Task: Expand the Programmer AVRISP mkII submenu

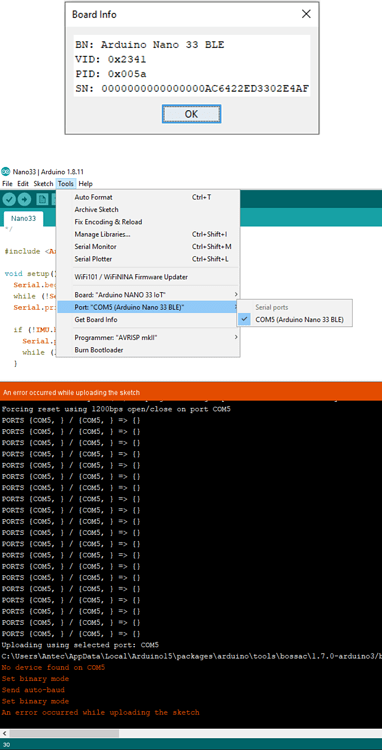Action: (155, 338)
